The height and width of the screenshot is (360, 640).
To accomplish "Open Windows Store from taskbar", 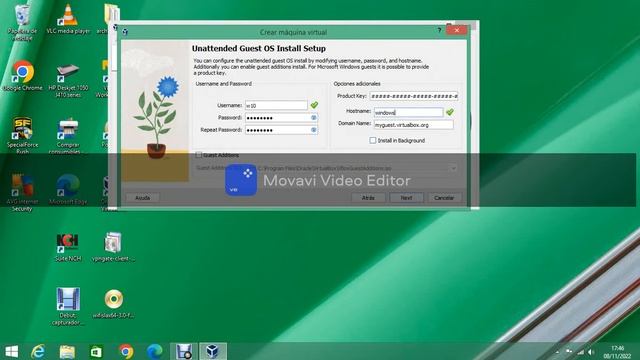I will 96,351.
